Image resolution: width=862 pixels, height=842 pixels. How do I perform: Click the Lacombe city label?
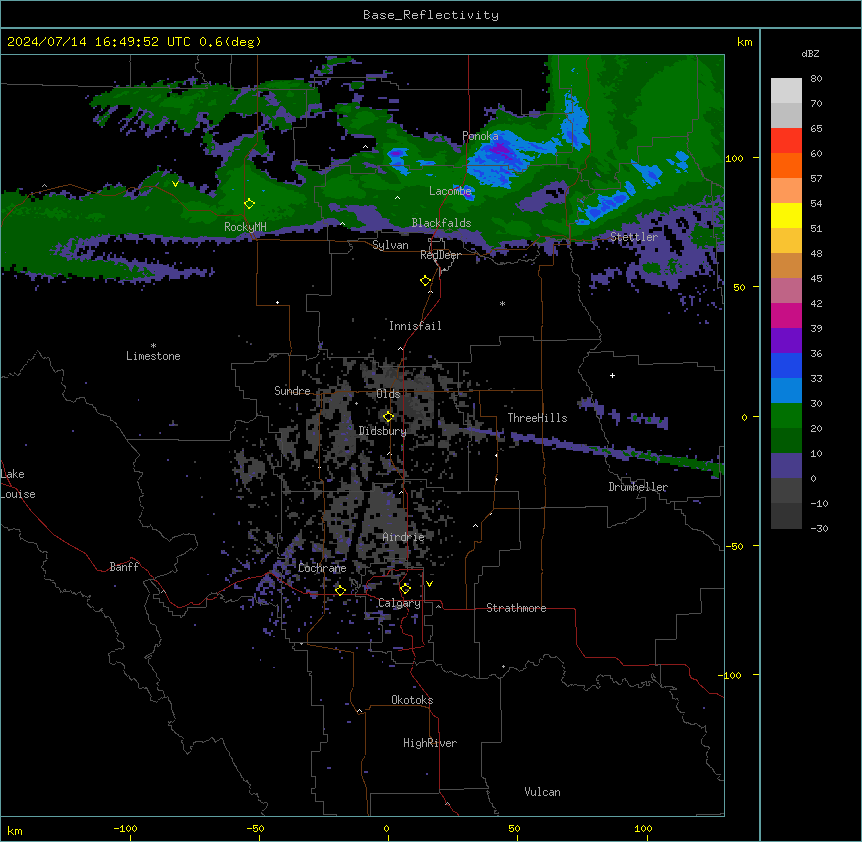[x=450, y=191]
